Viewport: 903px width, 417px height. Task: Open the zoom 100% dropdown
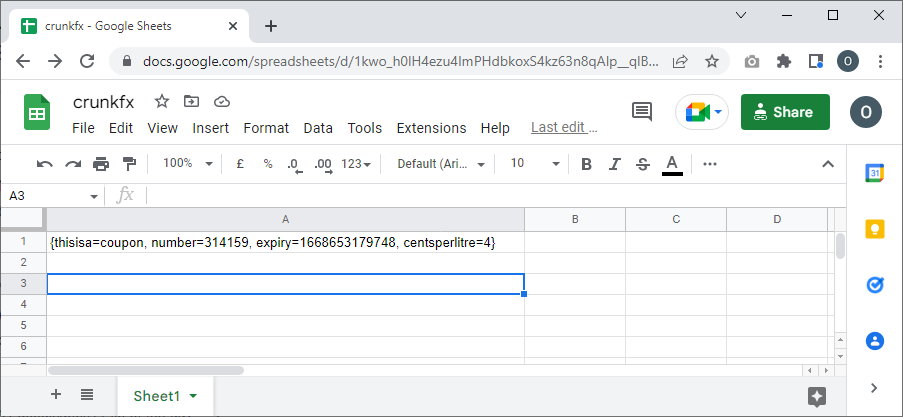[x=188, y=164]
